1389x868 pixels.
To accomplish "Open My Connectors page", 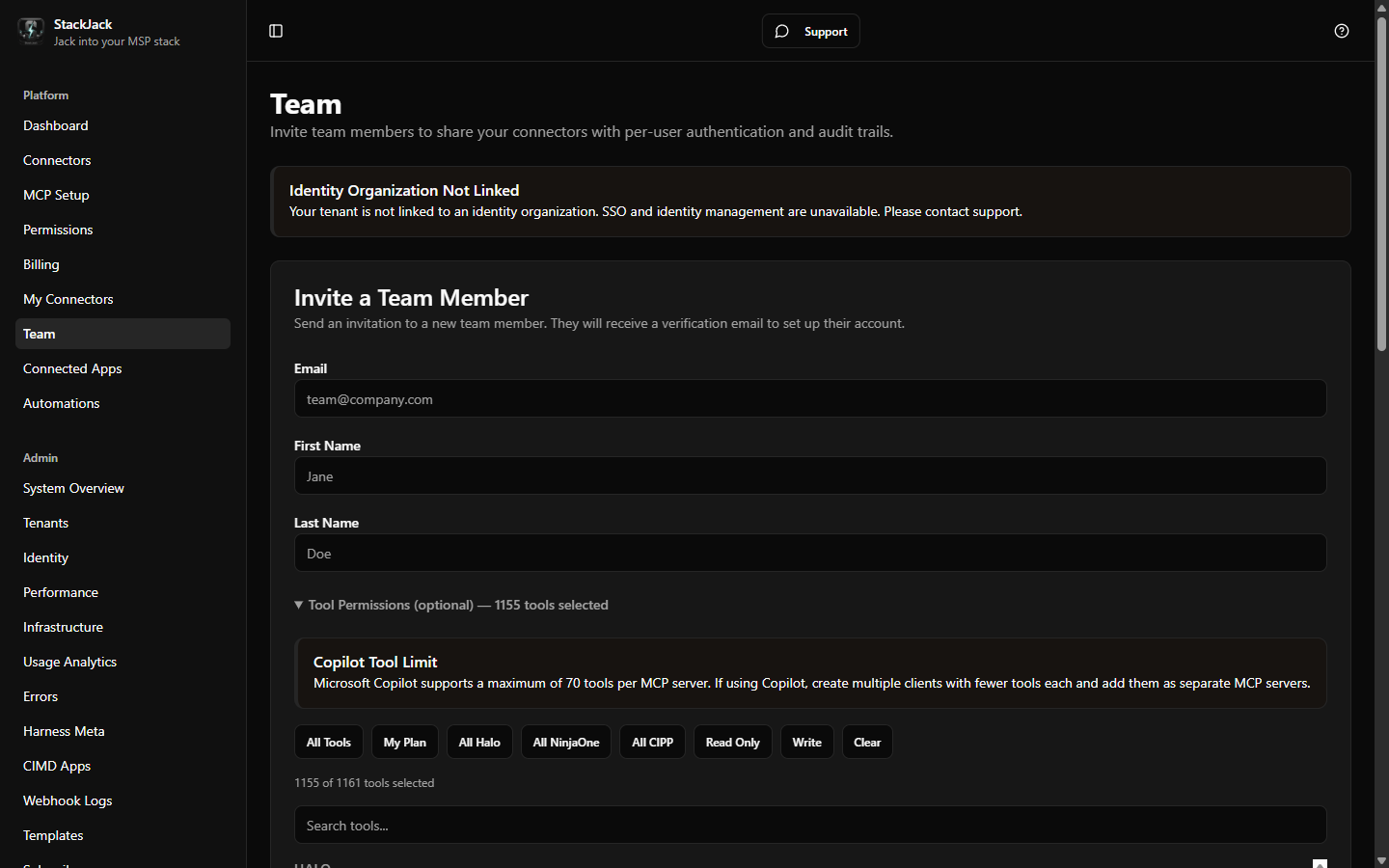I will (123, 299).
